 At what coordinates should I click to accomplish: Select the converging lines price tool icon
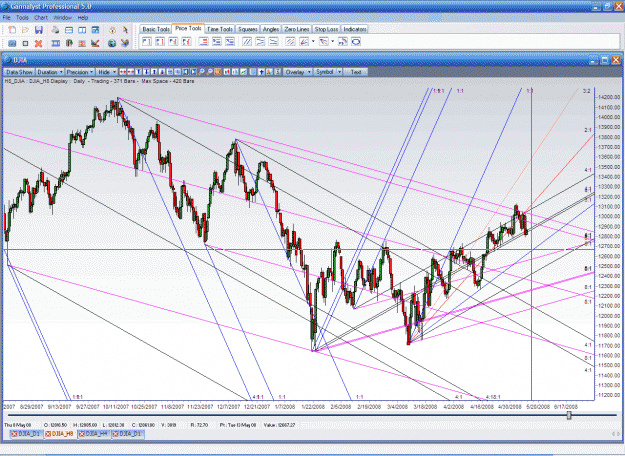[260, 41]
